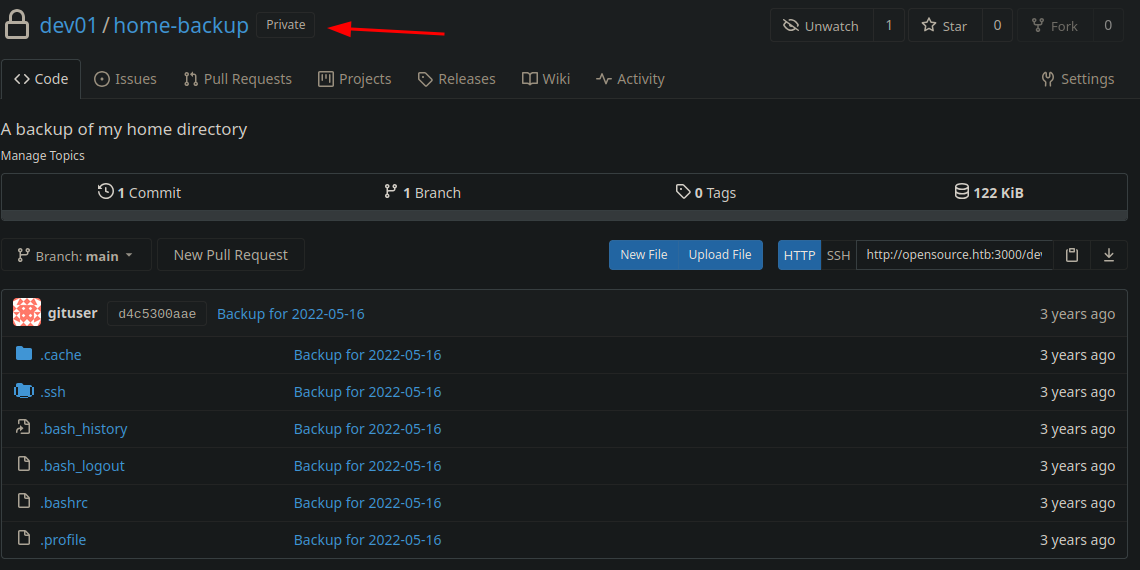Click the .bash_history symlink file icon
The height and width of the screenshot is (570, 1140).
pyautogui.click(x=24, y=428)
